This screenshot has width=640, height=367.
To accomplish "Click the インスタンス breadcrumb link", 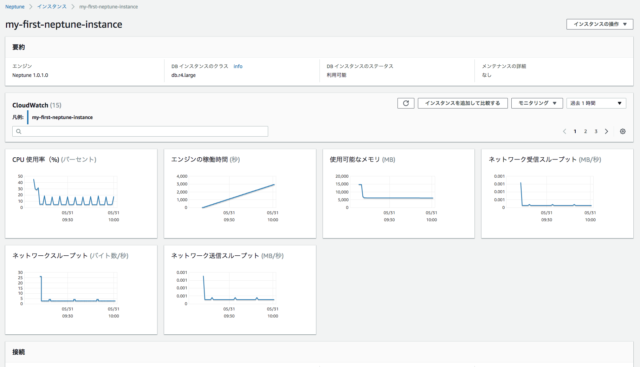I will pyautogui.click(x=51, y=7).
